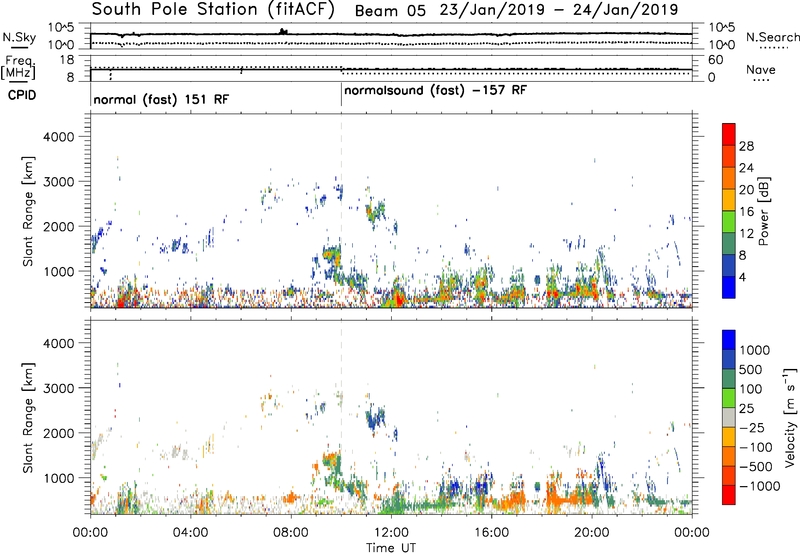Viewport: 800px width, 554px height.
Task: Click the 'Power [dB]' colorbar label
Action: point(763,211)
